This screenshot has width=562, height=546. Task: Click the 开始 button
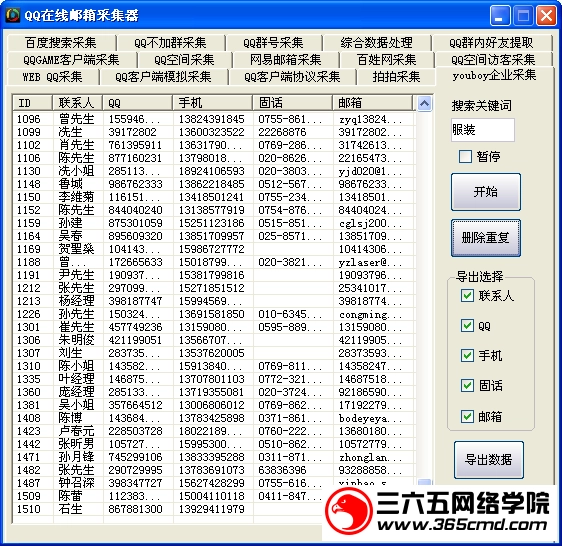(486, 192)
